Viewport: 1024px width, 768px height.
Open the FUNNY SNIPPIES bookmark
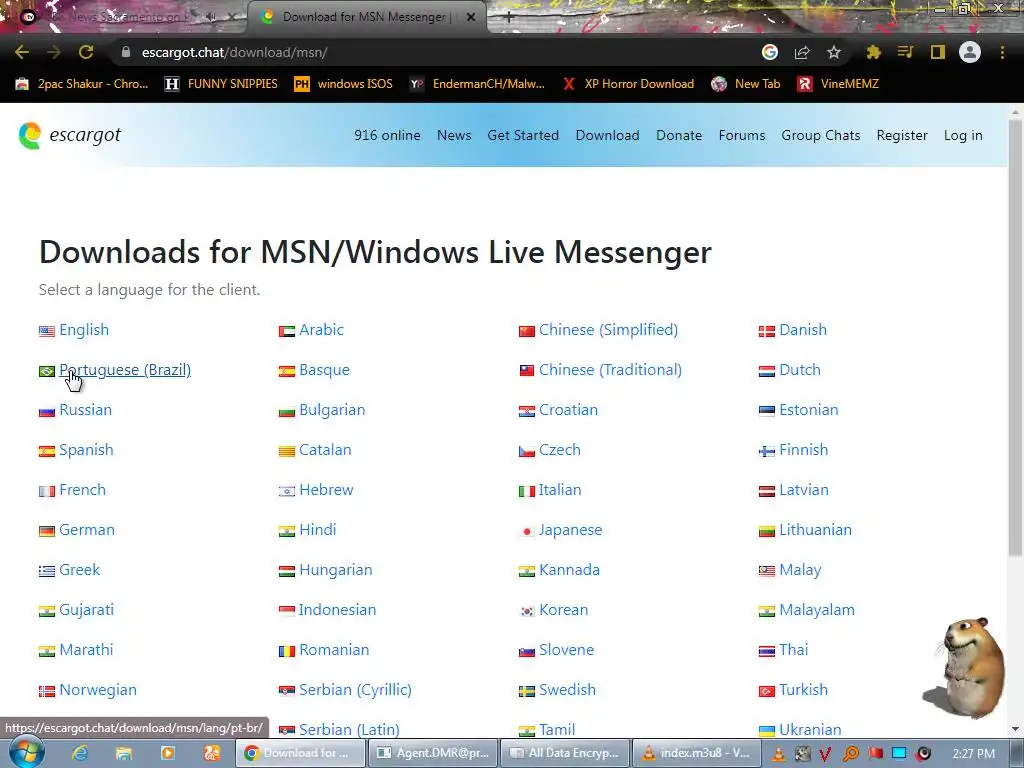(x=221, y=84)
